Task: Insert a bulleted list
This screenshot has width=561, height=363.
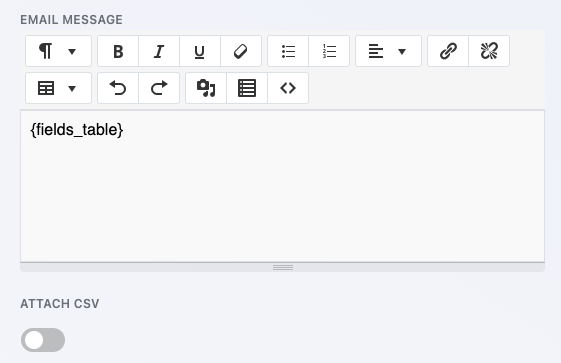Action: (x=288, y=51)
